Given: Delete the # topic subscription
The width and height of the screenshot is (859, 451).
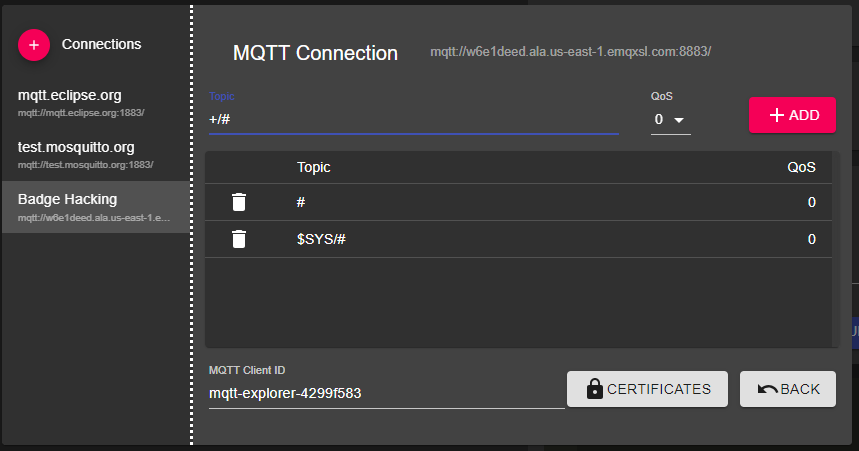Looking at the screenshot, I should (x=238, y=202).
